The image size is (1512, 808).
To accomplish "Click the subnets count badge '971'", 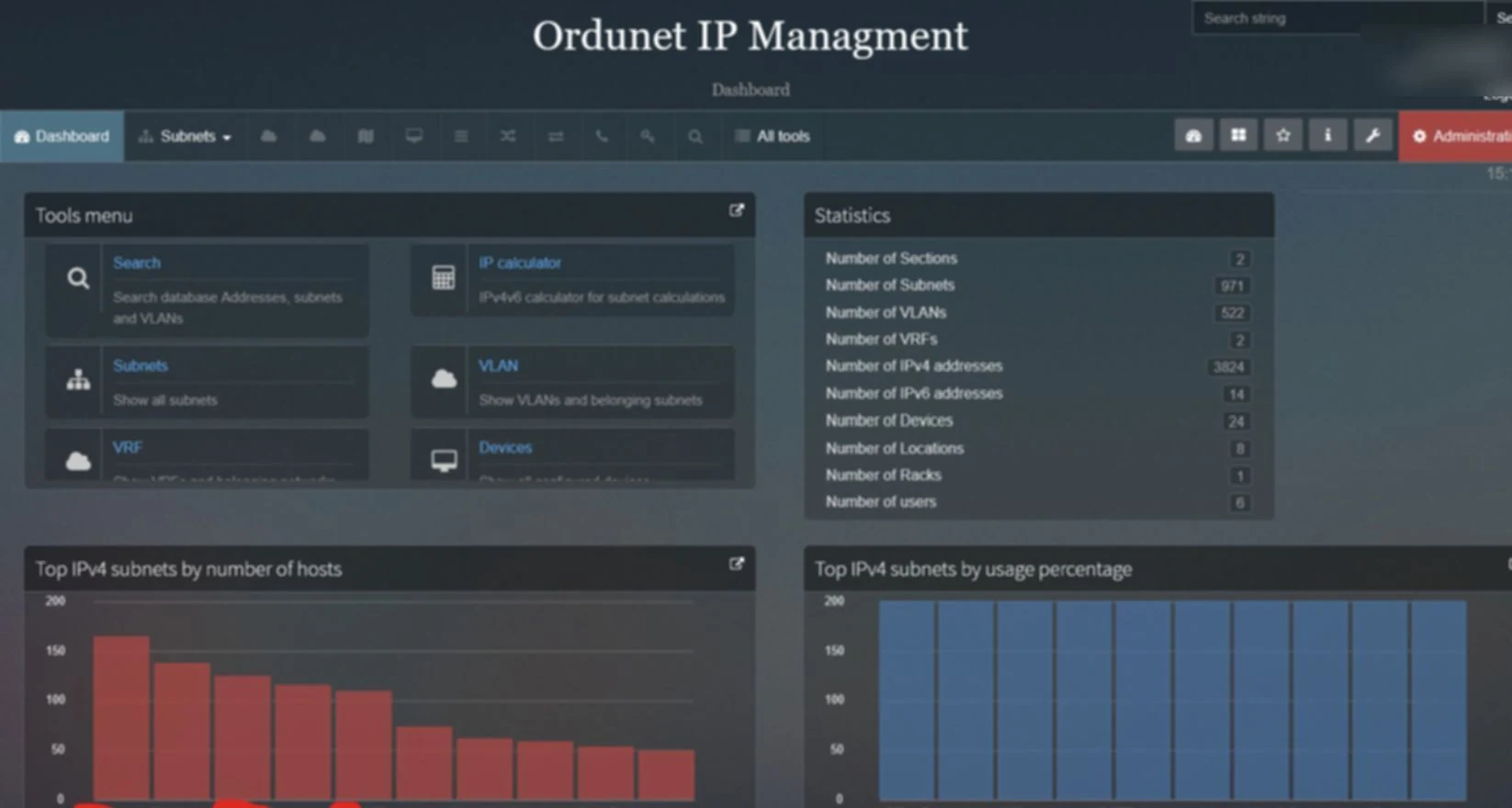I will (1232, 286).
